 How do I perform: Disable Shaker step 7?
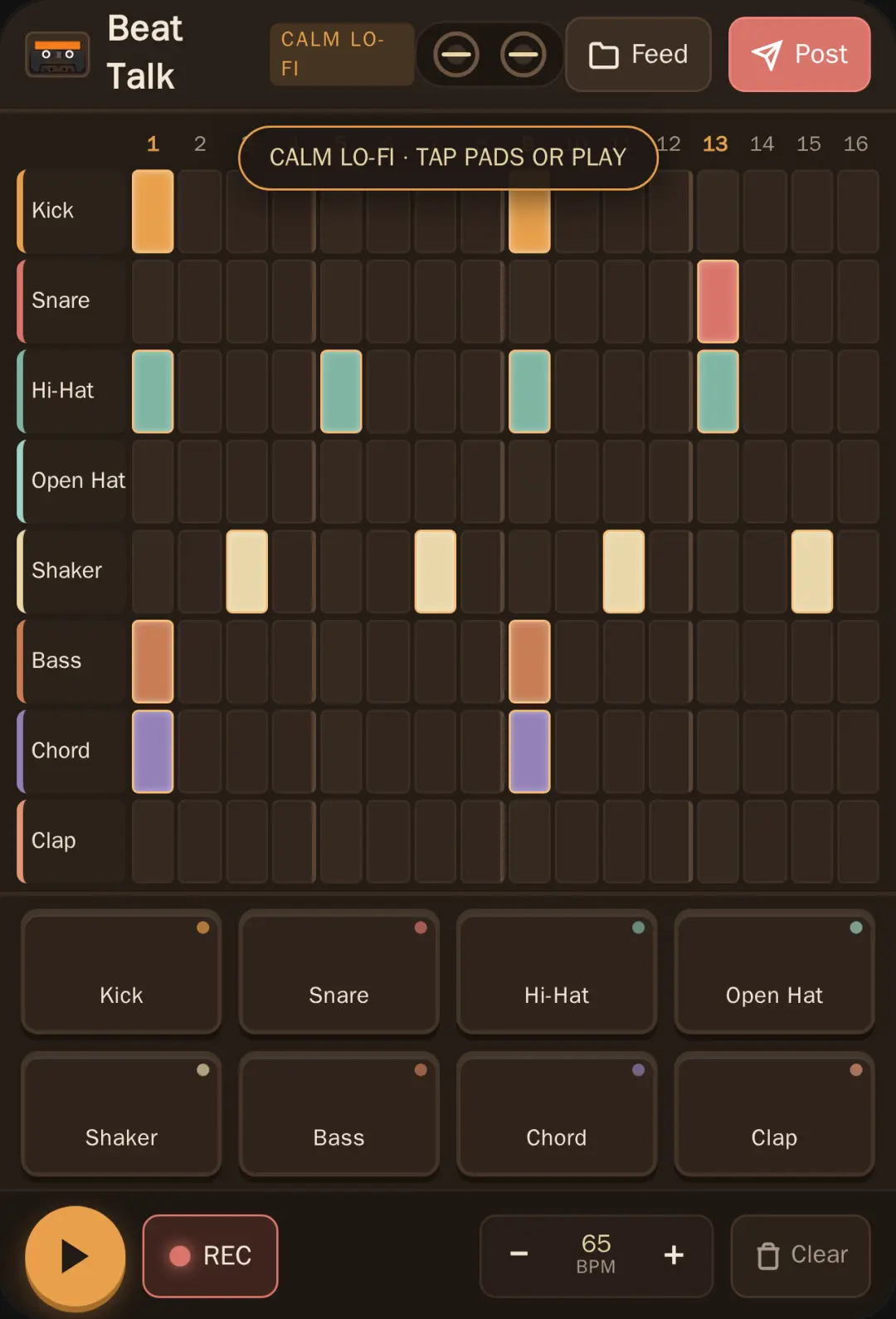[436, 572]
